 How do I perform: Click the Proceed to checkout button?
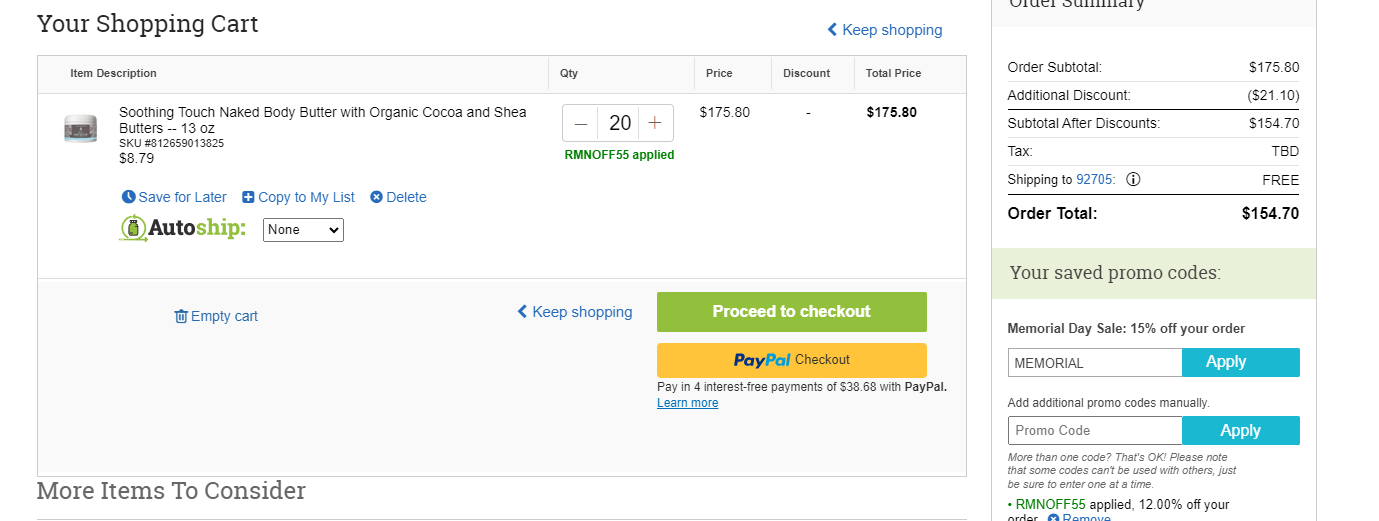(791, 312)
